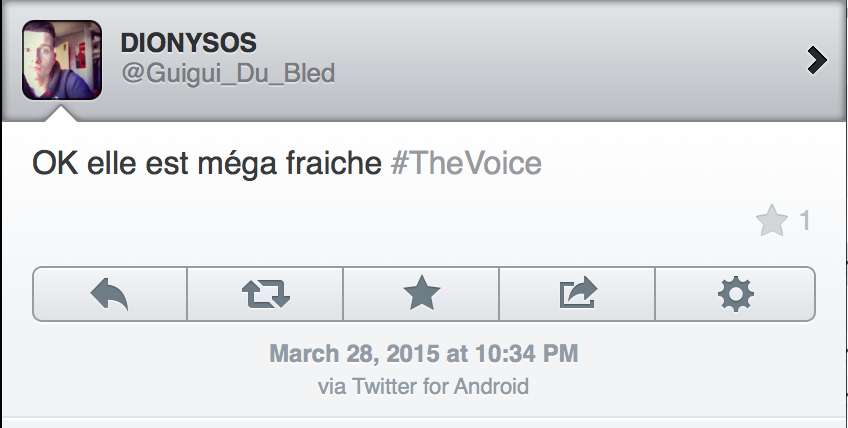The height and width of the screenshot is (428, 848).
Task: Open the DIONYSOS profile picture
Action: click(x=62, y=59)
